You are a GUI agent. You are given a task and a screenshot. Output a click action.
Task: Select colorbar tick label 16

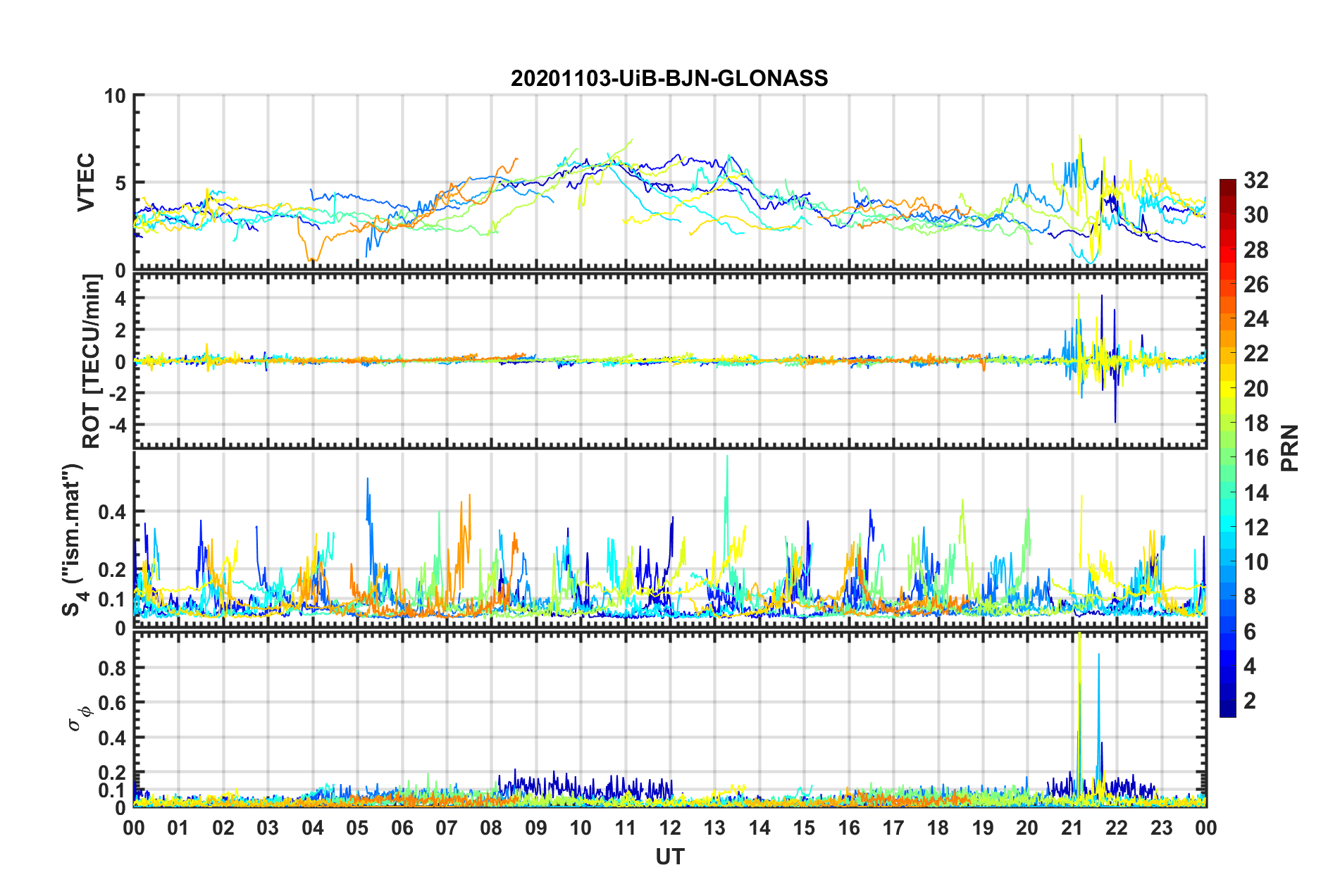tap(1255, 458)
